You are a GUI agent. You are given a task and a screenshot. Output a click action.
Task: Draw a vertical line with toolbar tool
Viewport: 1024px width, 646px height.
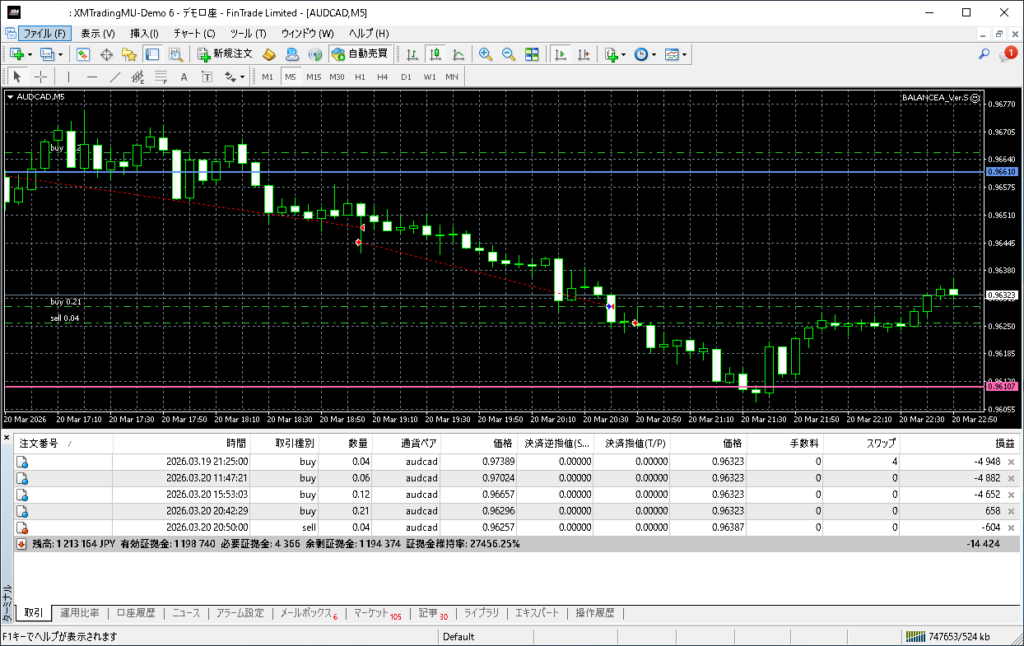(68, 77)
